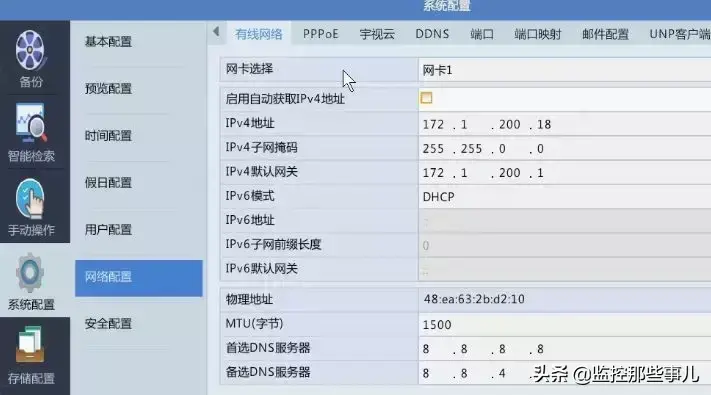The image size is (711, 395).
Task: Open 用户配置 in the side menu
Action: click(108, 229)
